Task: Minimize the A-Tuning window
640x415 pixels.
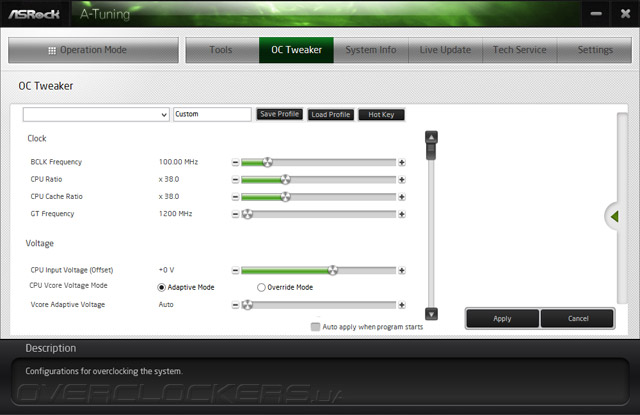Action: pyautogui.click(x=596, y=14)
